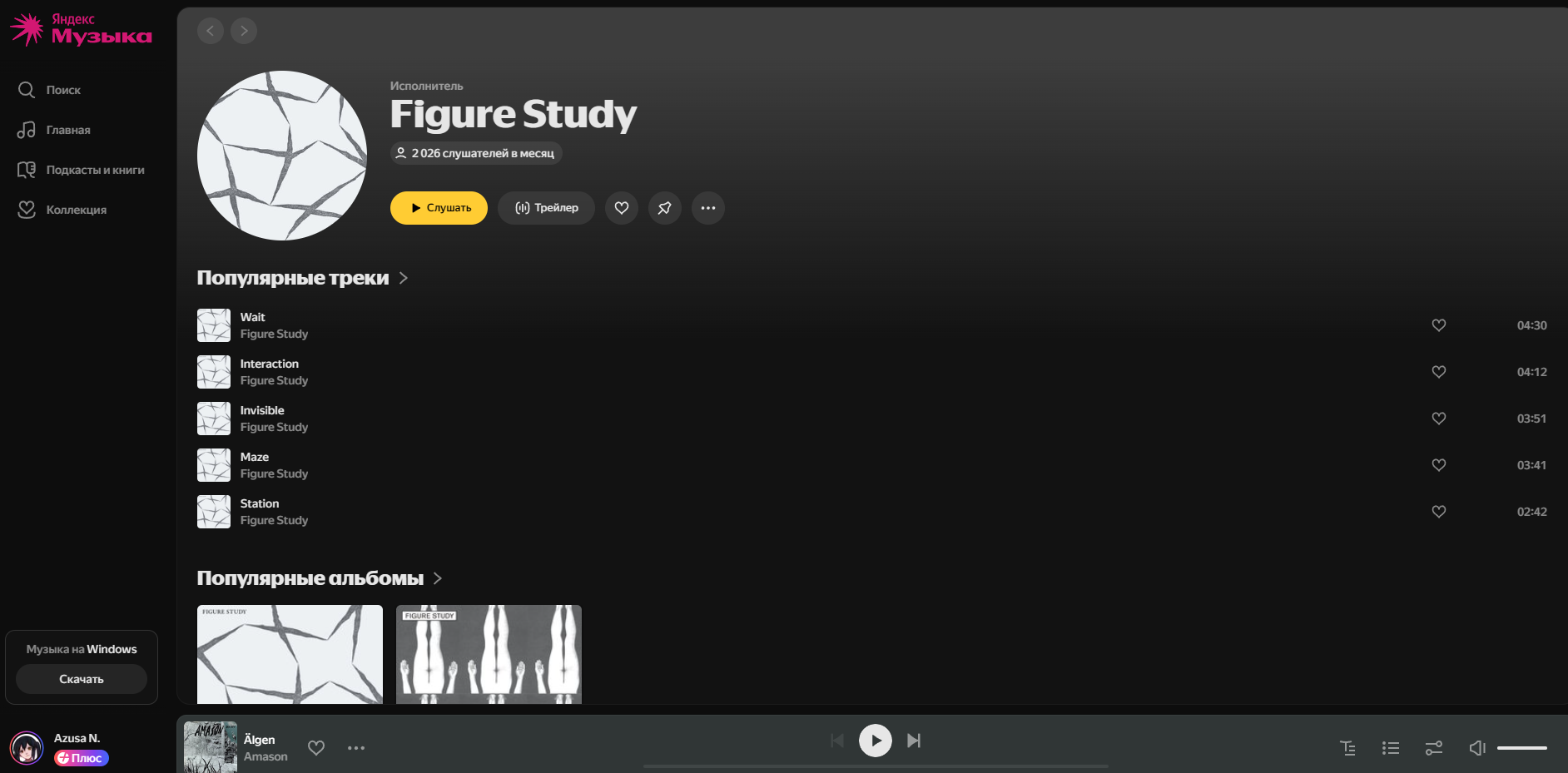Viewport: 1568px width, 773px height.
Task: Open playback settings sliders icon
Action: [1434, 748]
